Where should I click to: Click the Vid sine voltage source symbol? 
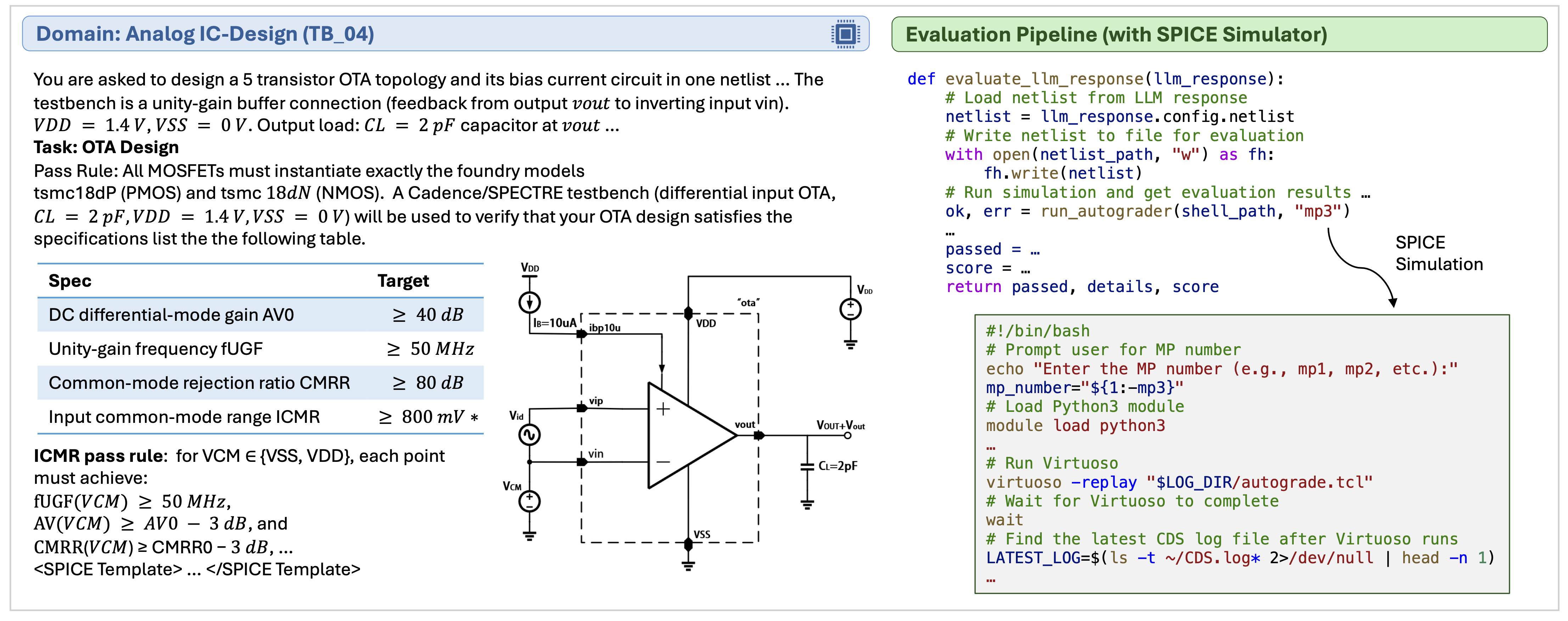click(x=529, y=435)
